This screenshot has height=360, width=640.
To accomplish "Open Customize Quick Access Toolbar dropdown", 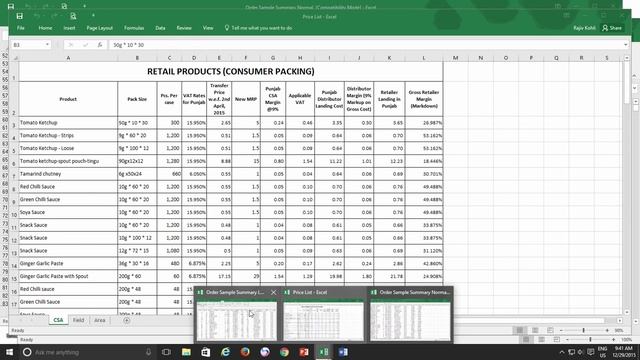I will point(93,16).
